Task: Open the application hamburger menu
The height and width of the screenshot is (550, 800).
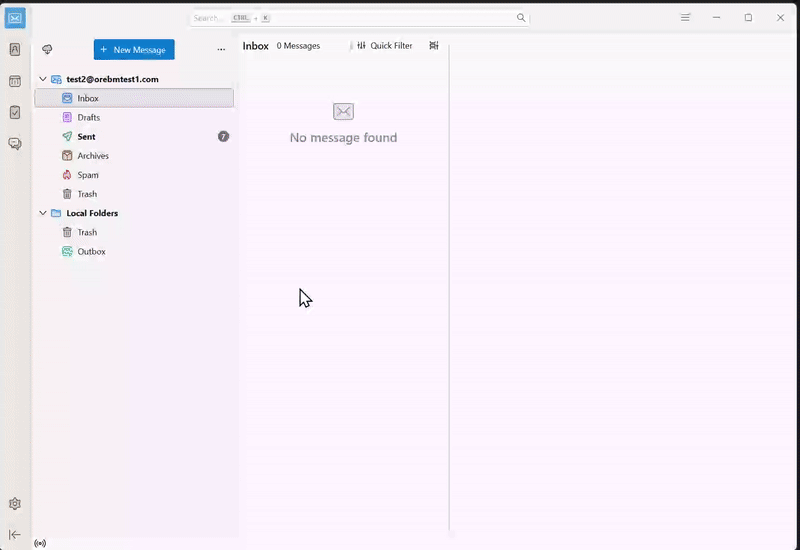Action: click(685, 17)
